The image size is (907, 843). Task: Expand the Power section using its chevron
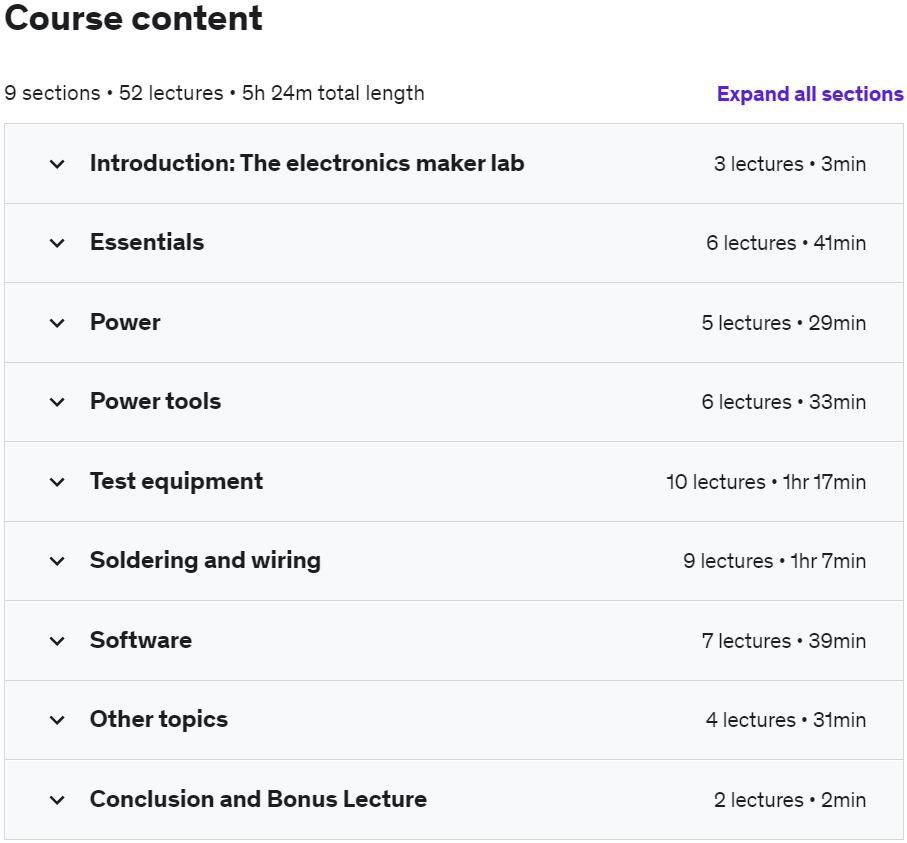pyautogui.click(x=57, y=323)
